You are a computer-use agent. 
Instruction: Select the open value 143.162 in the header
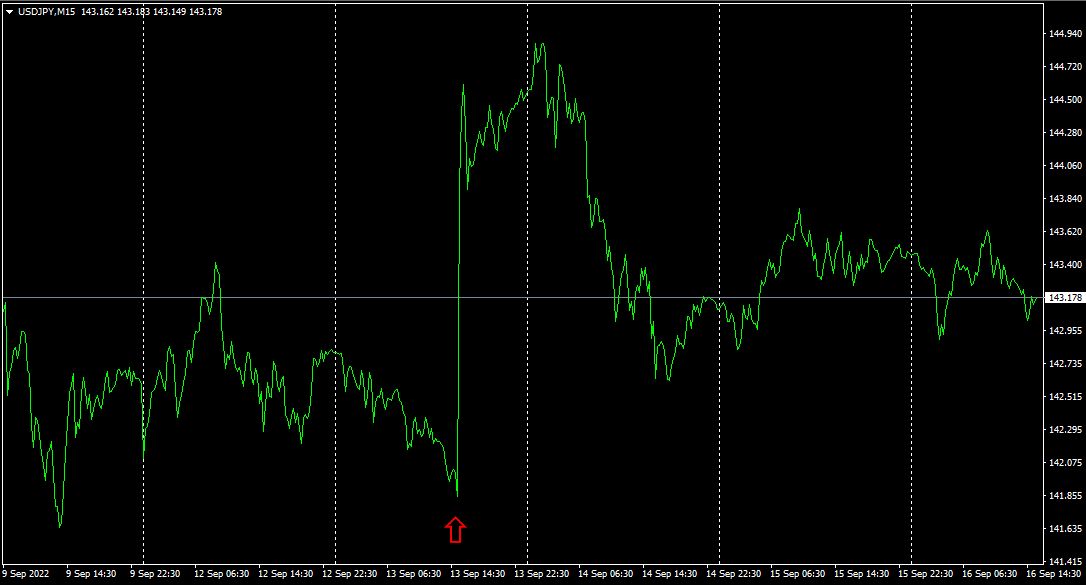point(97,12)
